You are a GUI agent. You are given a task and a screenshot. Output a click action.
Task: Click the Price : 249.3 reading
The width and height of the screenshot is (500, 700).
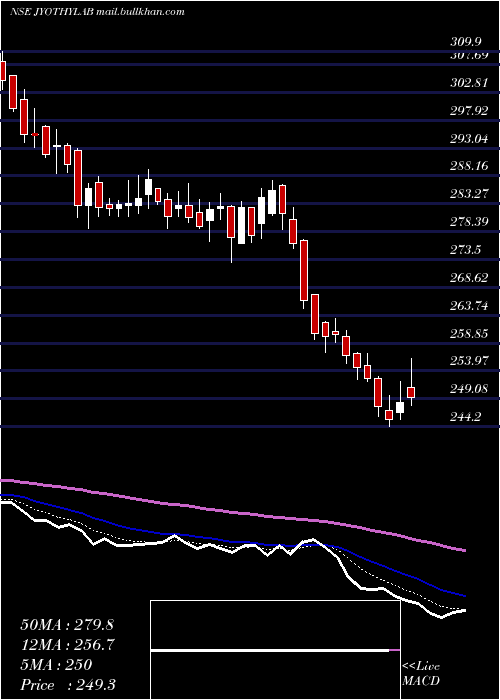tap(68, 685)
